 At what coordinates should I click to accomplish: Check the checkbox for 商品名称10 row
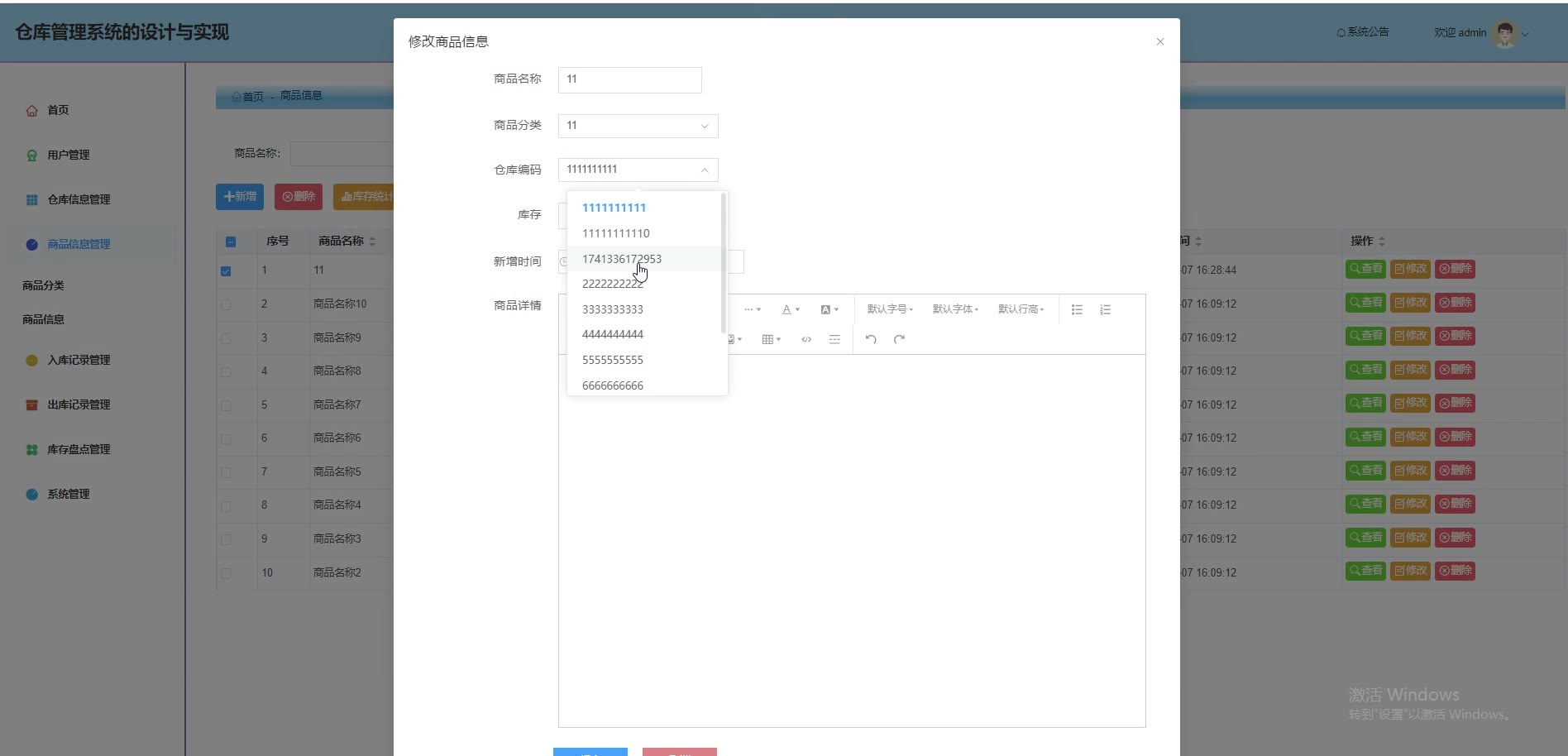tap(226, 304)
